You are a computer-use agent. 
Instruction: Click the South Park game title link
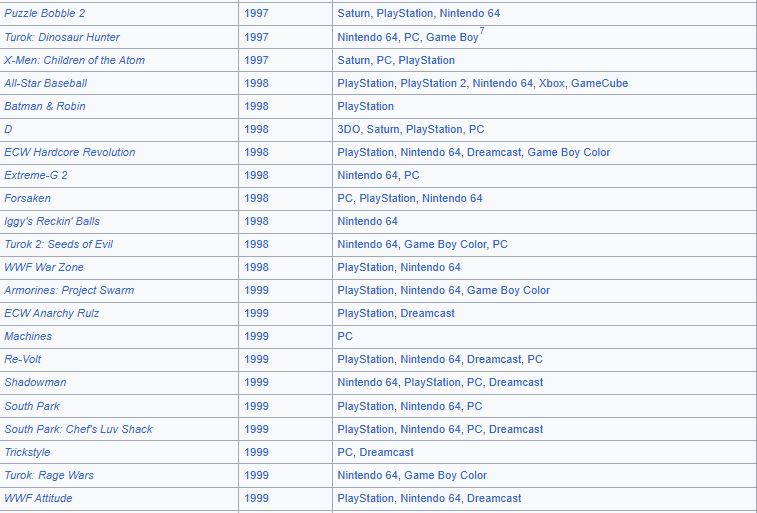[x=32, y=406]
